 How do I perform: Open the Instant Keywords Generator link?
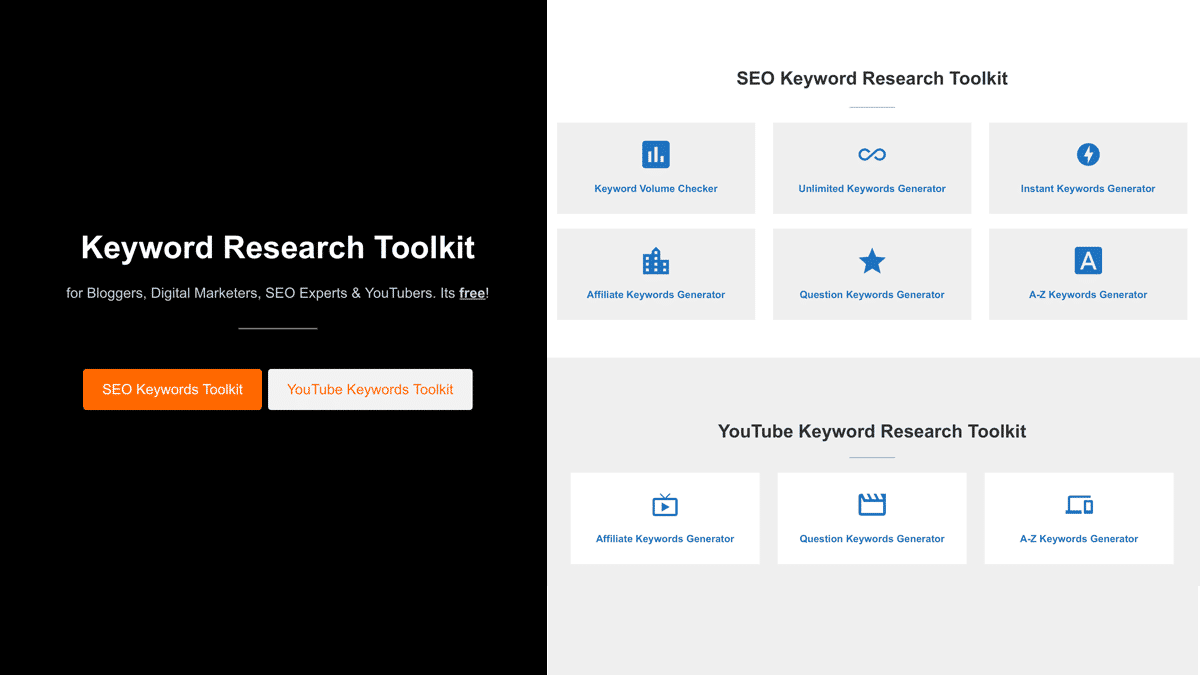pyautogui.click(x=1088, y=188)
